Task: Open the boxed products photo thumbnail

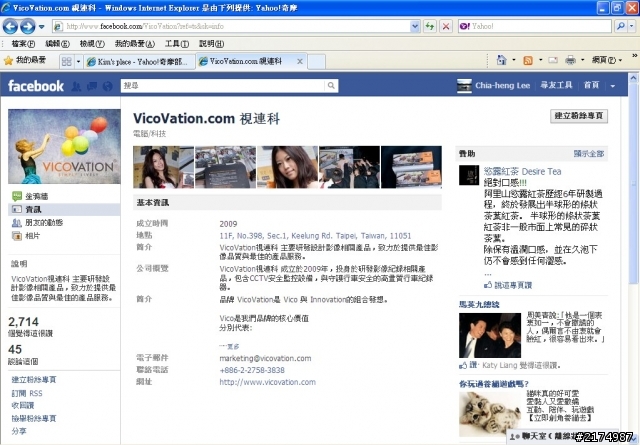Action: [x=411, y=167]
